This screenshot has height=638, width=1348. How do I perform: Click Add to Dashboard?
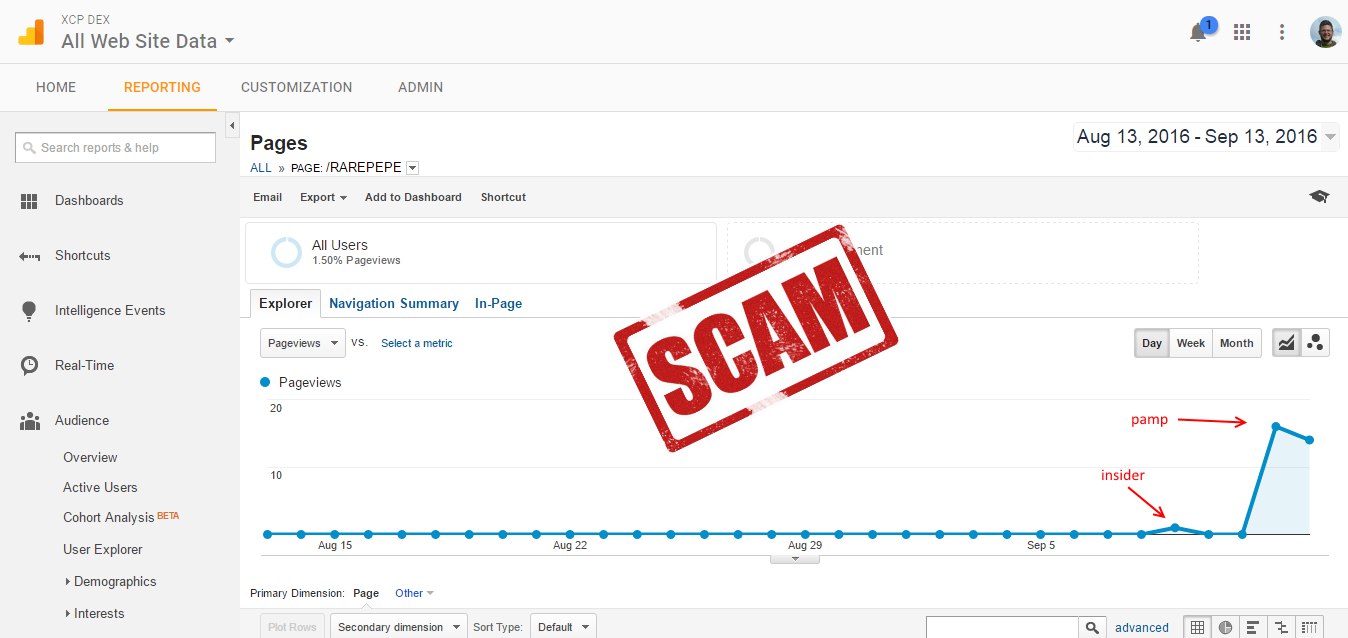(413, 197)
